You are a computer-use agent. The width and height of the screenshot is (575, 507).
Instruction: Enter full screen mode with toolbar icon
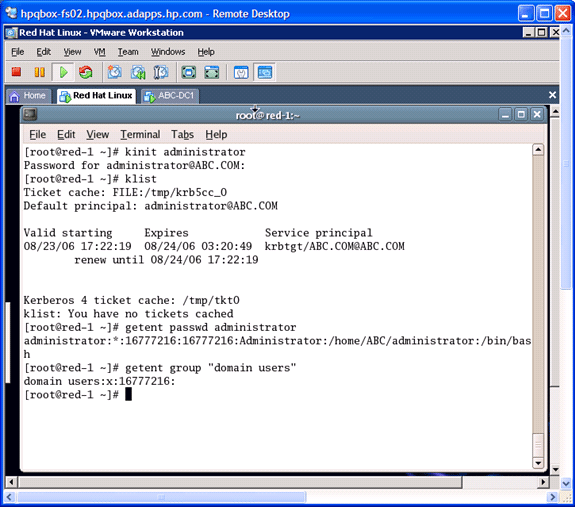pyautogui.click(x=188, y=72)
